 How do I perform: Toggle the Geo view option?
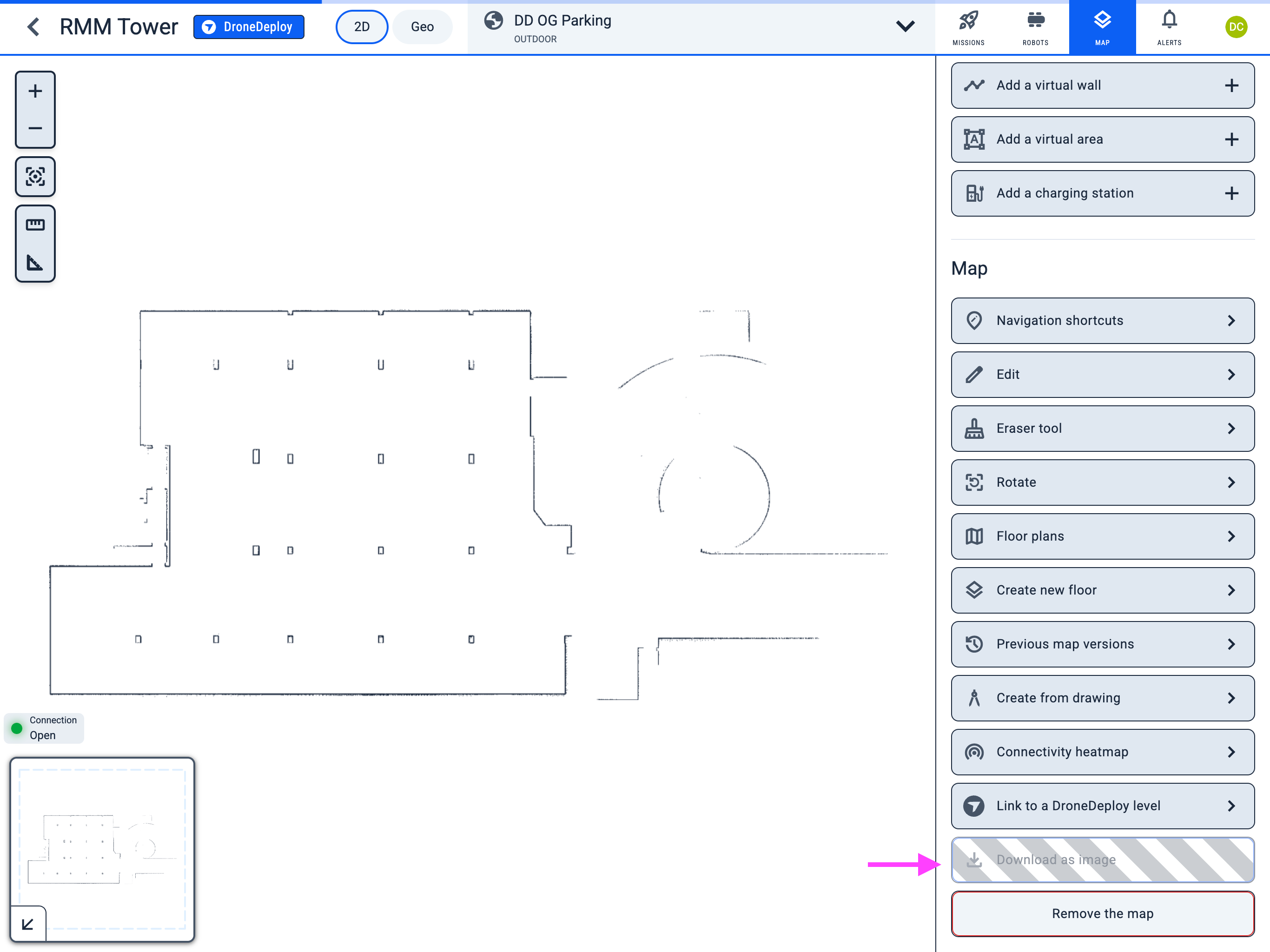[423, 26]
